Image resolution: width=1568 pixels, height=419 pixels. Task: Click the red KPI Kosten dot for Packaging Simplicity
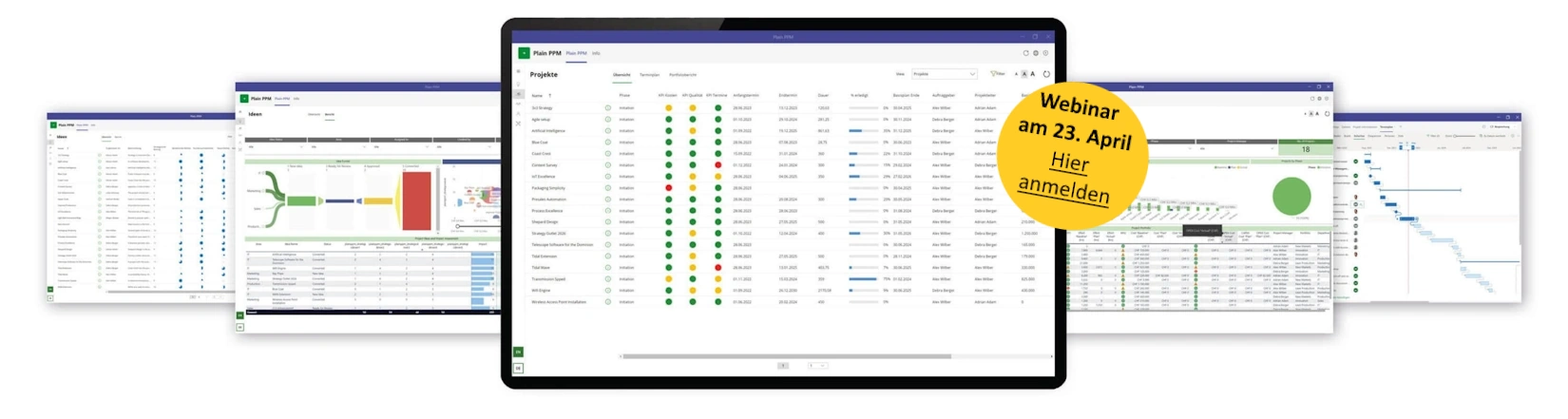point(668,188)
